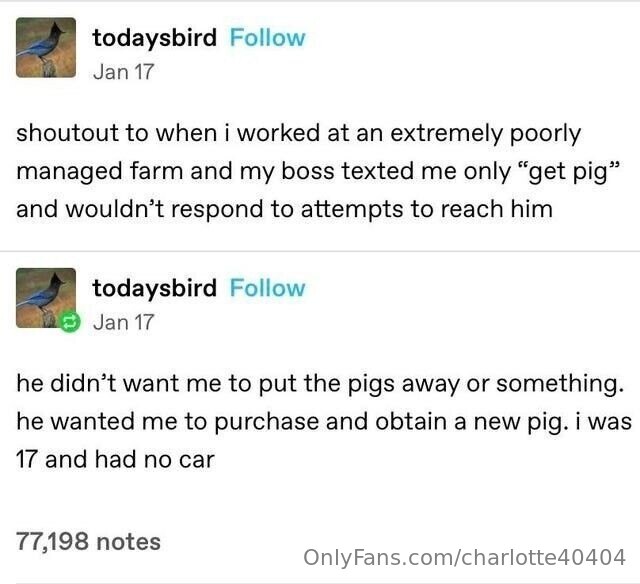Click the line "and wouldn't respond to attempts"
The image size is (640, 584).
click(284, 209)
